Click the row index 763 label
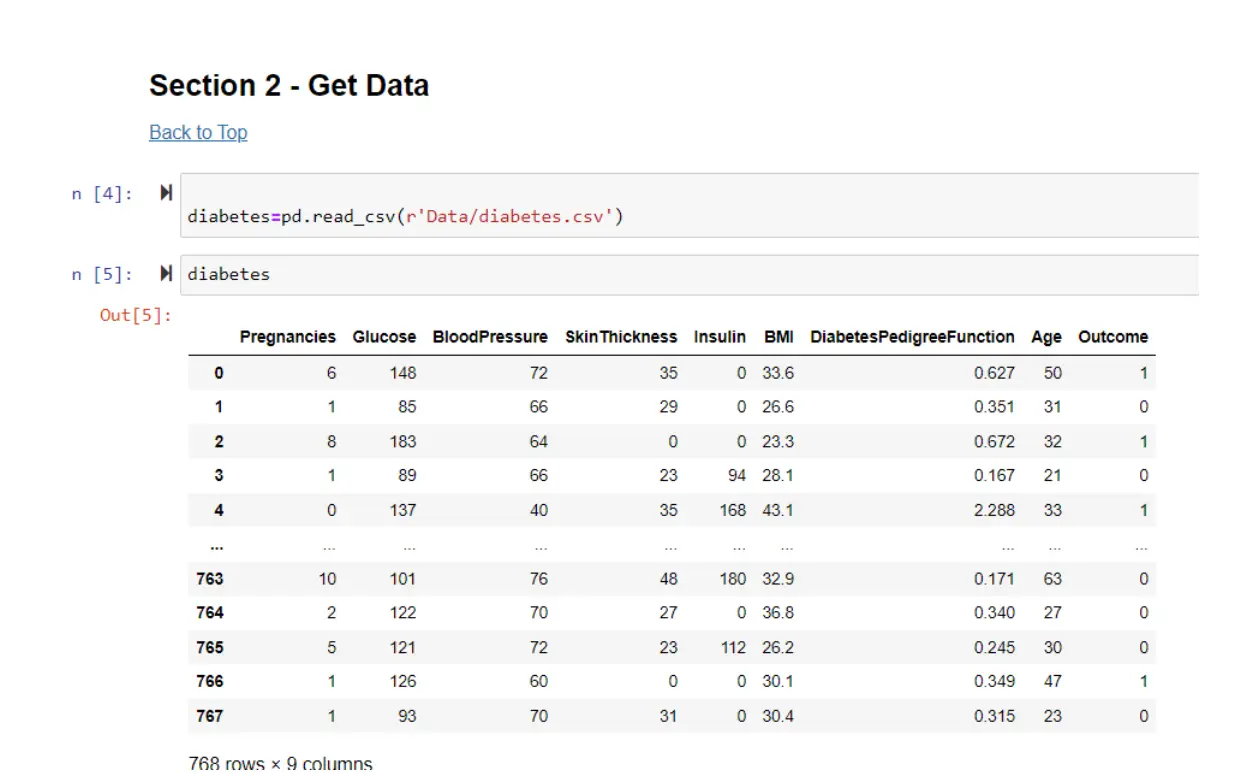Screen dimensions: 1250x774 [210, 579]
